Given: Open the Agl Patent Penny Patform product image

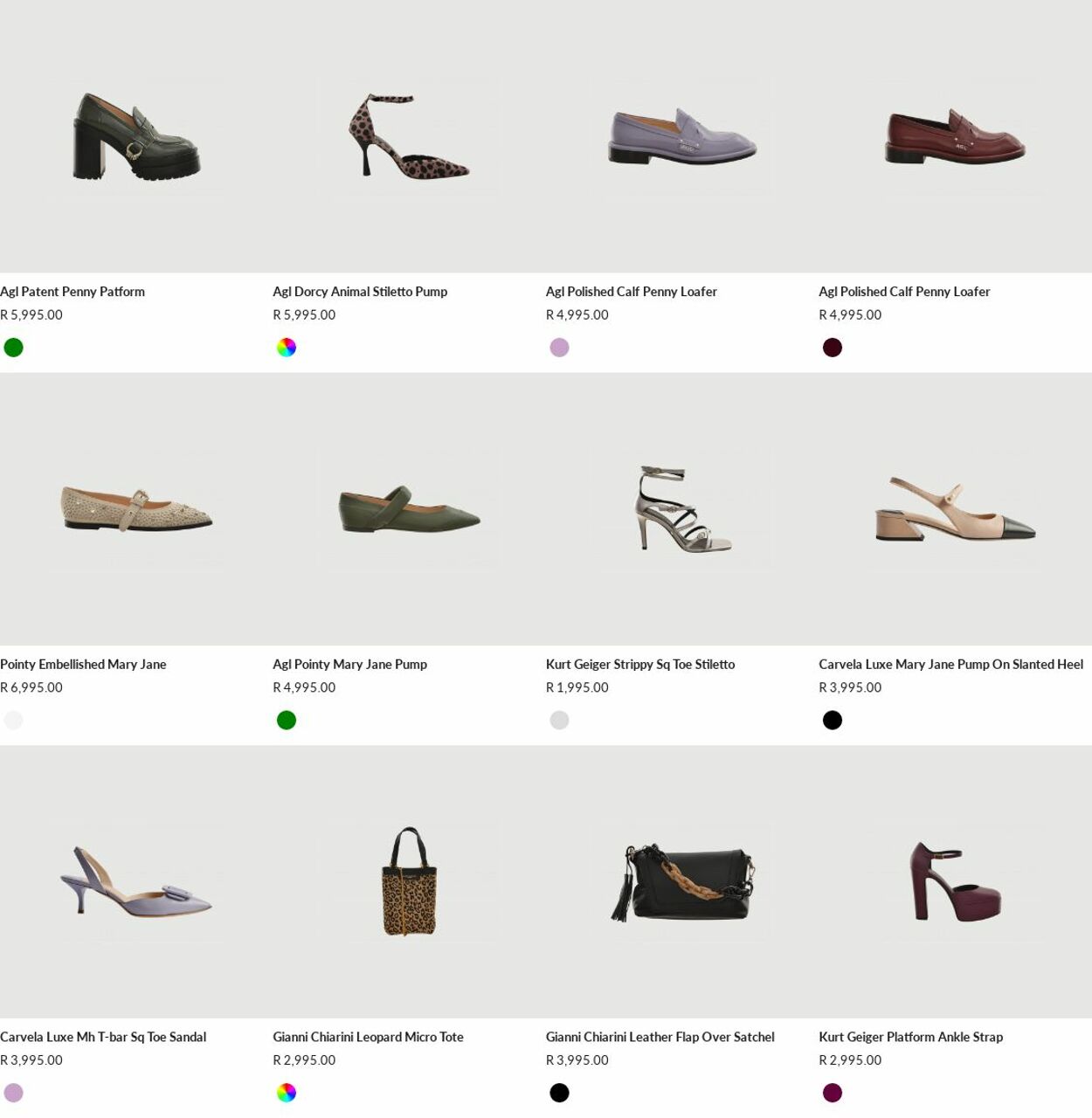Looking at the screenshot, I should point(136,136).
